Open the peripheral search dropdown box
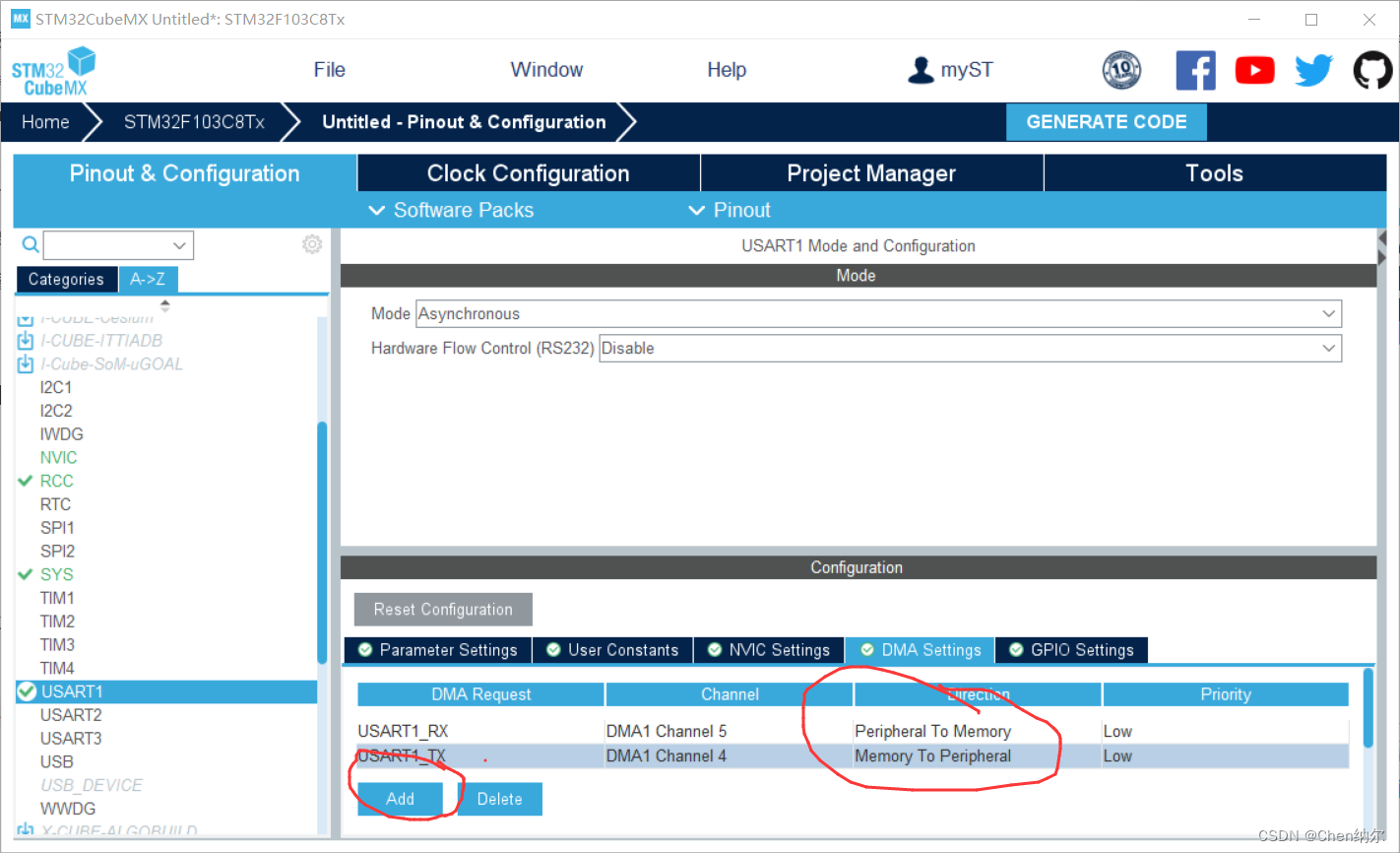 [118, 245]
